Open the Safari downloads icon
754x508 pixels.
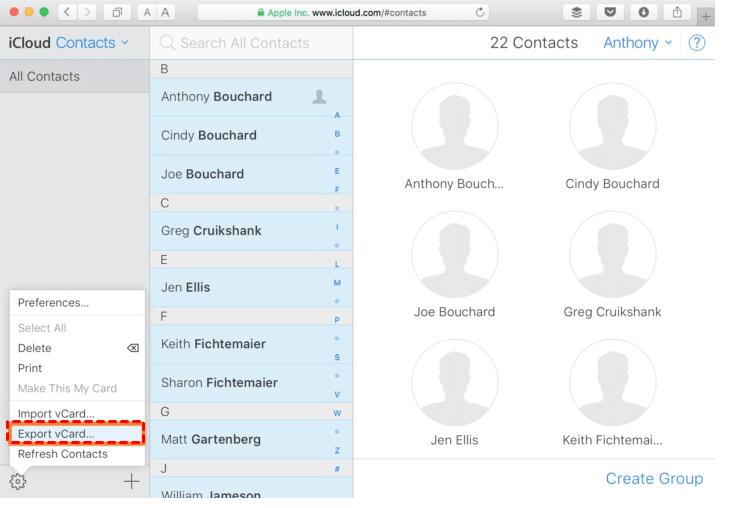click(643, 12)
